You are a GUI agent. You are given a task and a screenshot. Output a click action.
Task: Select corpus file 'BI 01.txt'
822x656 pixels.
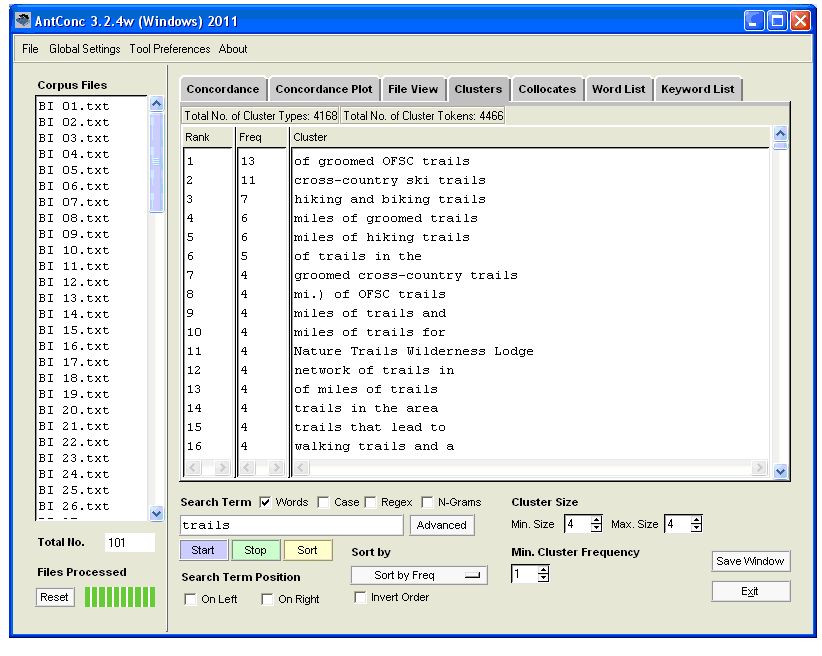[73, 106]
